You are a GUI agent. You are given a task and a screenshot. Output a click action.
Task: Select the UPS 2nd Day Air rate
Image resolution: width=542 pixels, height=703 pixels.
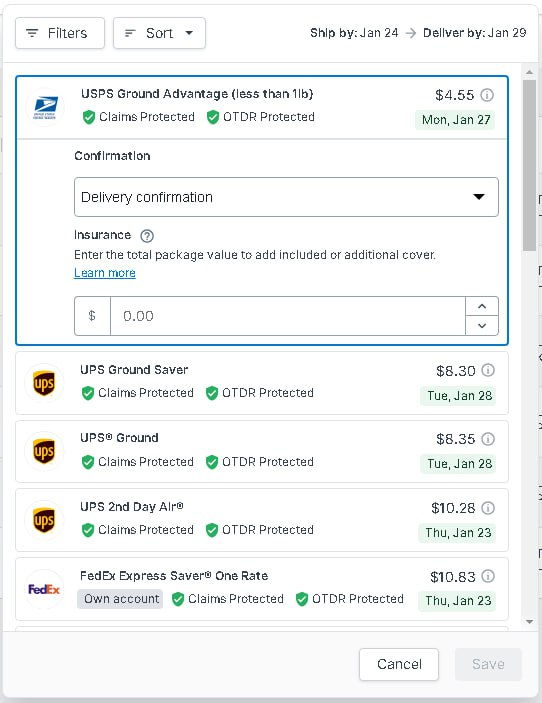click(262, 520)
